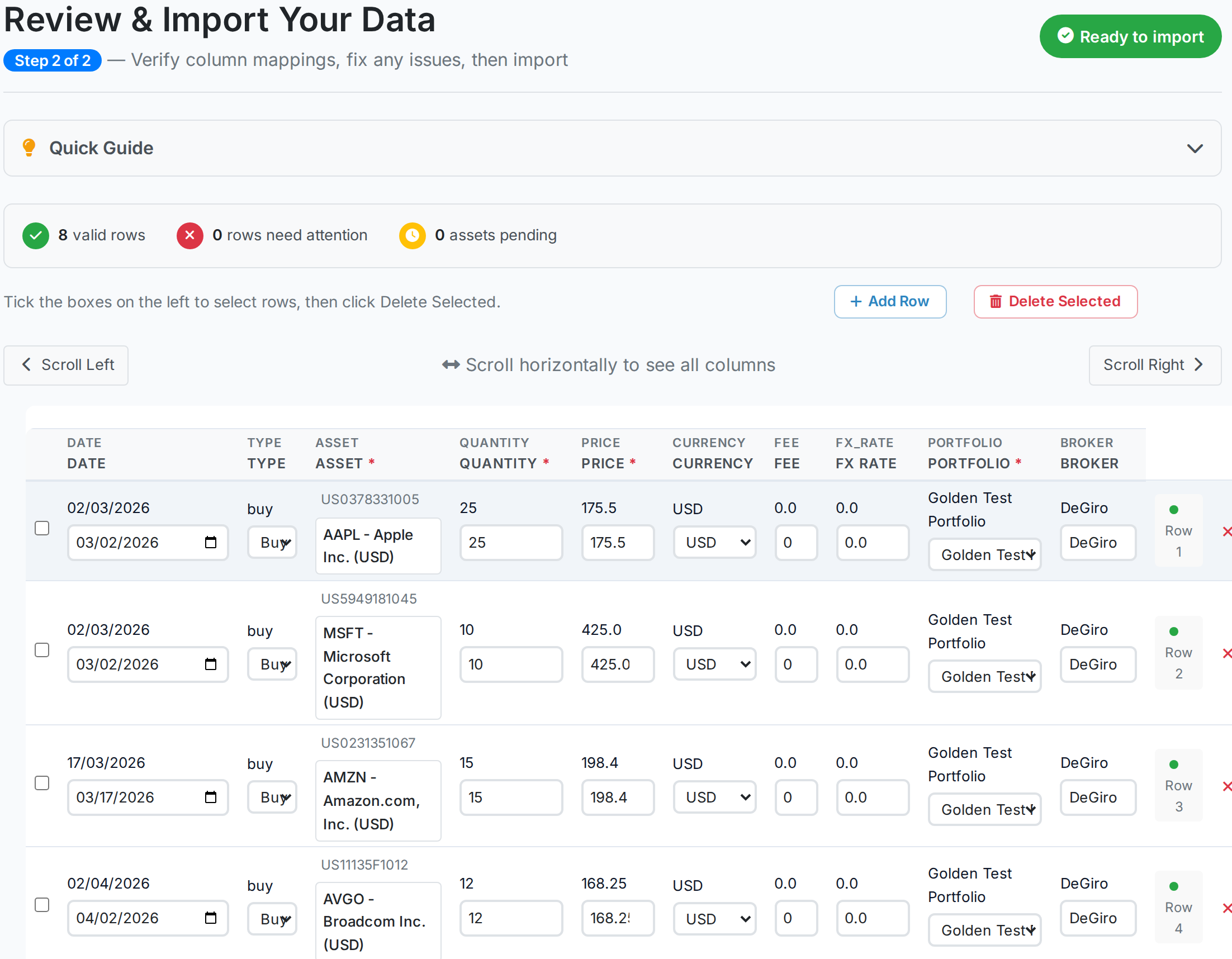Open currency dropdown in Row 4
1232x959 pixels.
click(714, 919)
